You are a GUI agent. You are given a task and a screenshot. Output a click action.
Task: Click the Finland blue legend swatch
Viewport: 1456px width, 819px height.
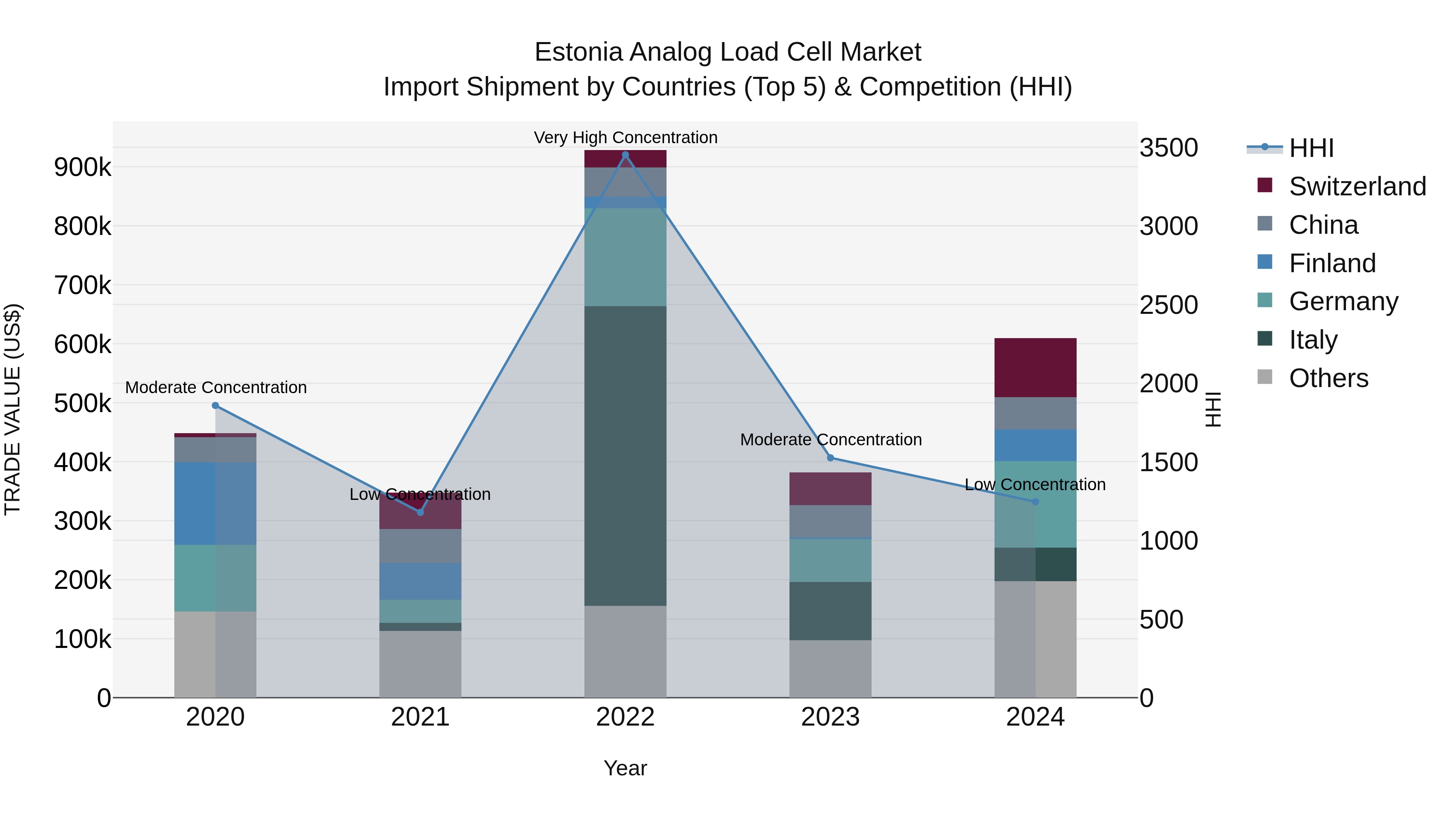[1265, 262]
